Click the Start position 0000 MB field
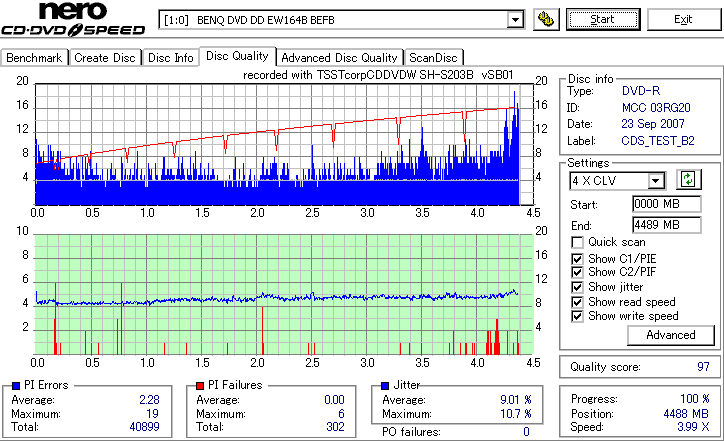The image size is (724, 441). (666, 204)
